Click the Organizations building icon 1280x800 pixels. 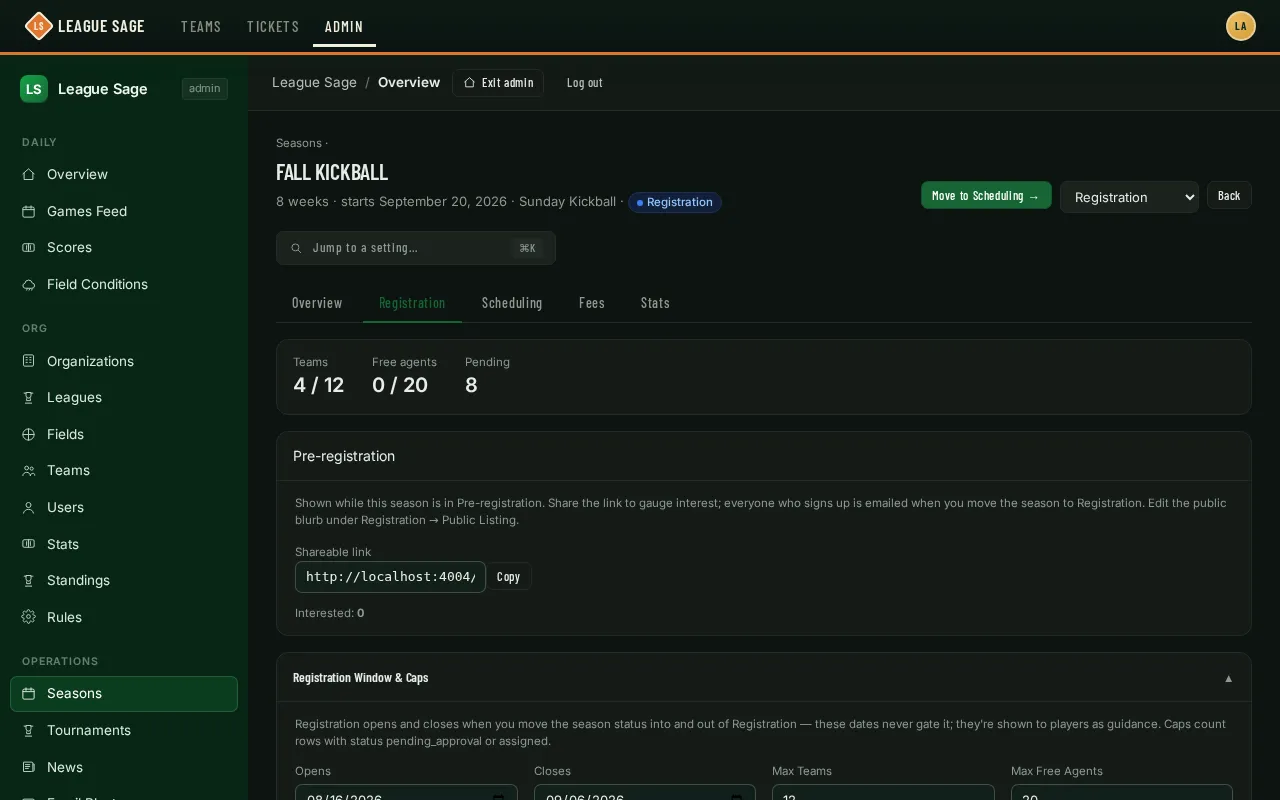[x=29, y=361]
